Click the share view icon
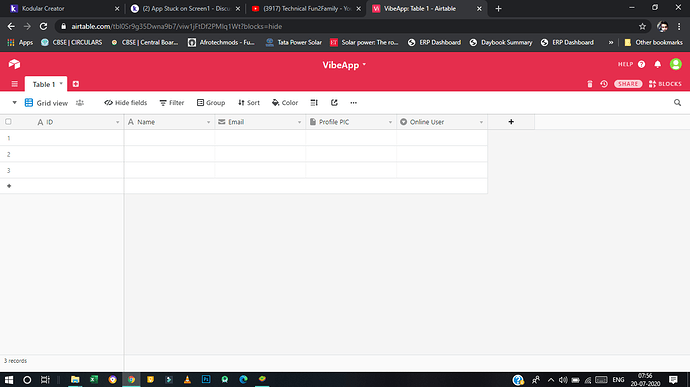The height and width of the screenshot is (387, 690). (334, 103)
